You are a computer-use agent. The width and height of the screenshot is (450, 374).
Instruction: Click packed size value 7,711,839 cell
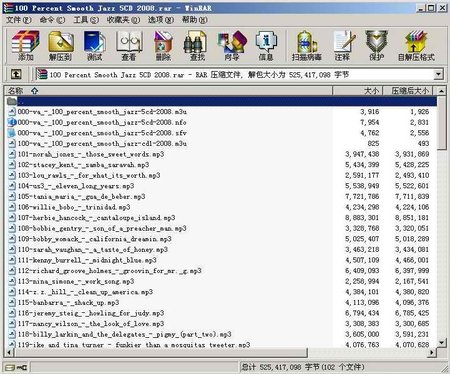pyautogui.click(x=412, y=197)
